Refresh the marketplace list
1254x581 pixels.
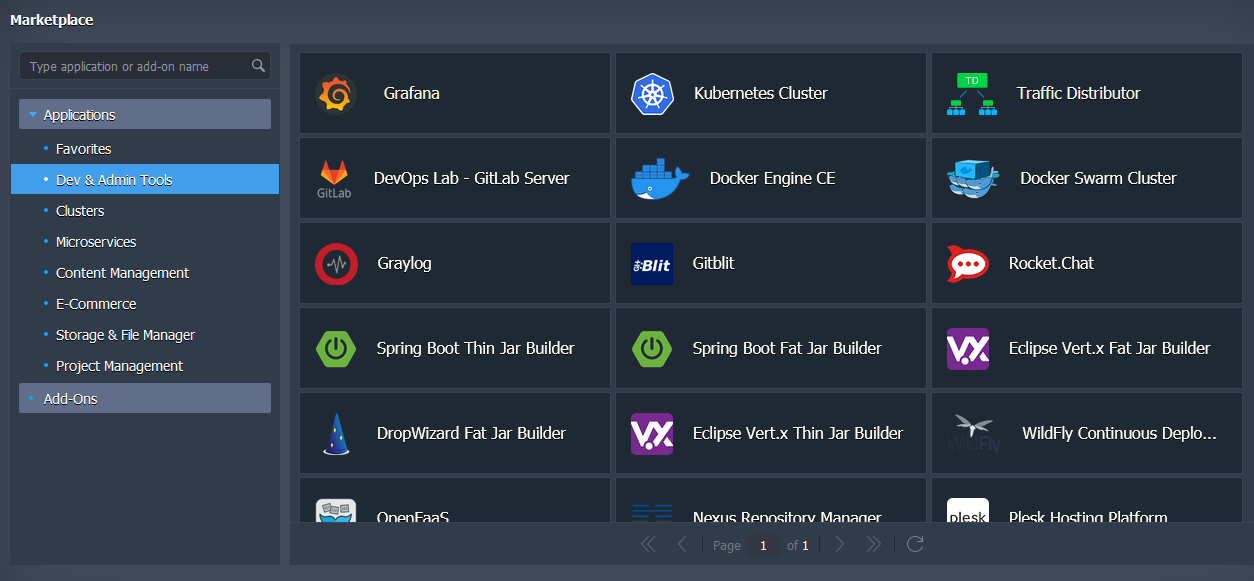point(914,544)
